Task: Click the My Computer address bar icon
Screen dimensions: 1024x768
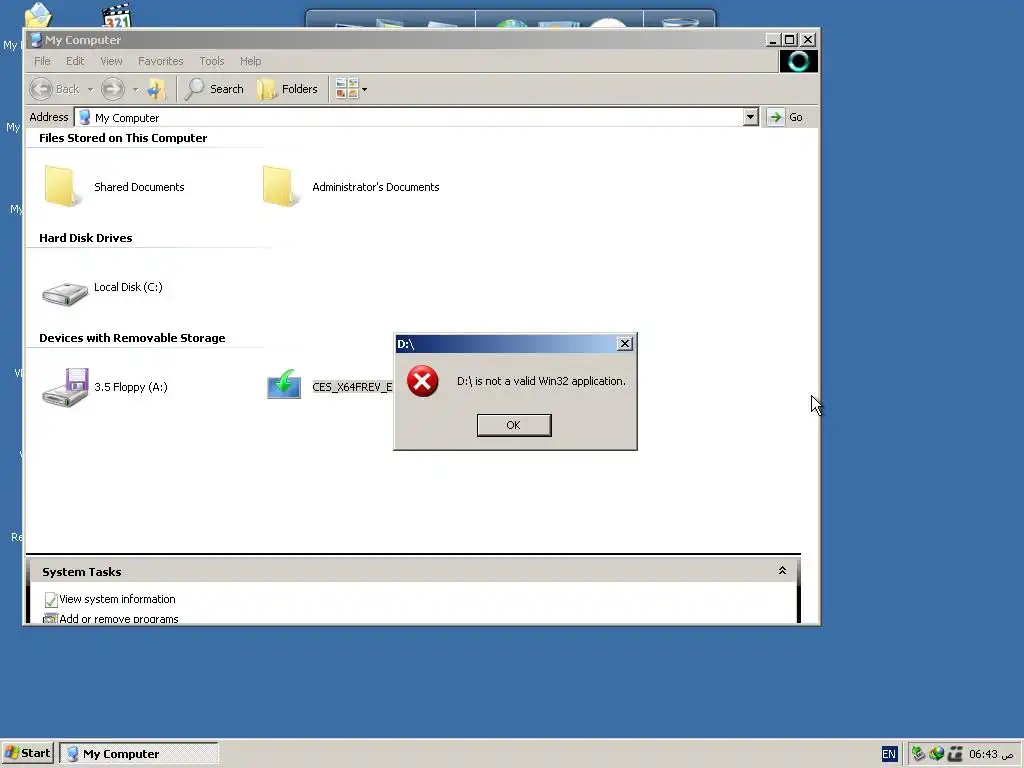Action: pos(84,118)
